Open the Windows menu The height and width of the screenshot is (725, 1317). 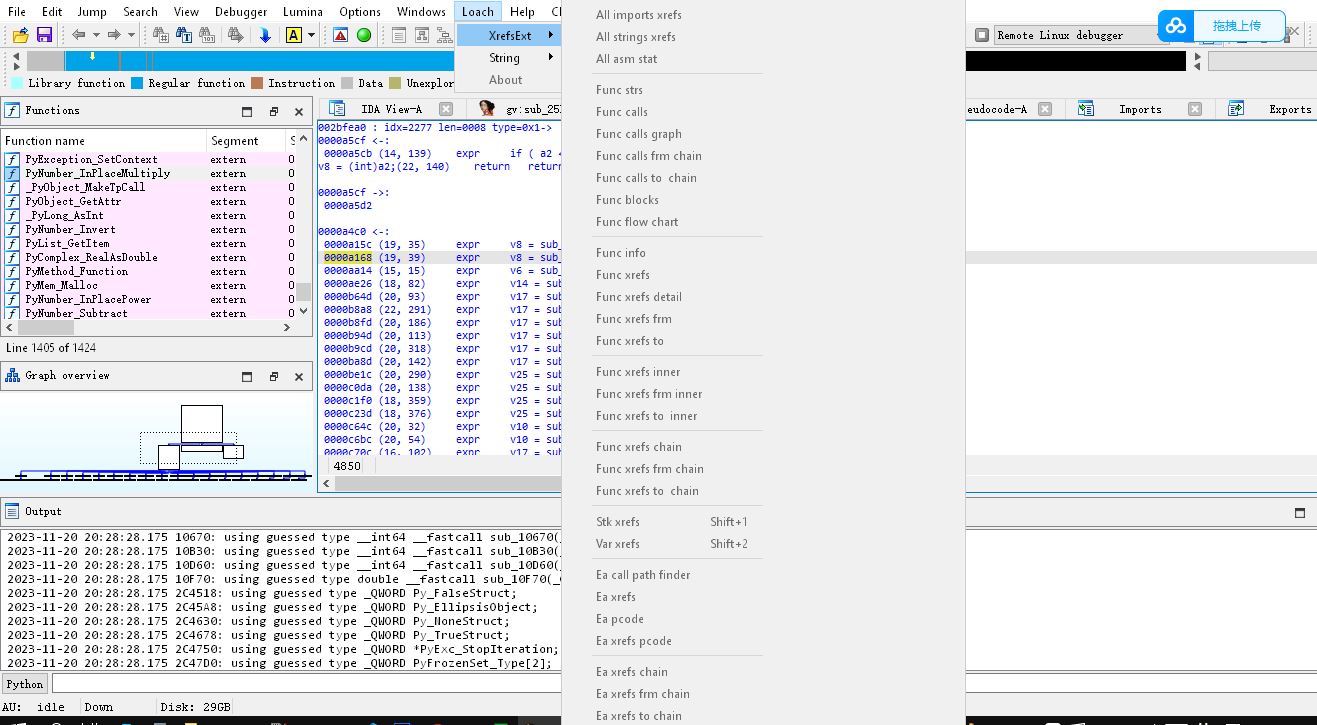click(x=421, y=12)
